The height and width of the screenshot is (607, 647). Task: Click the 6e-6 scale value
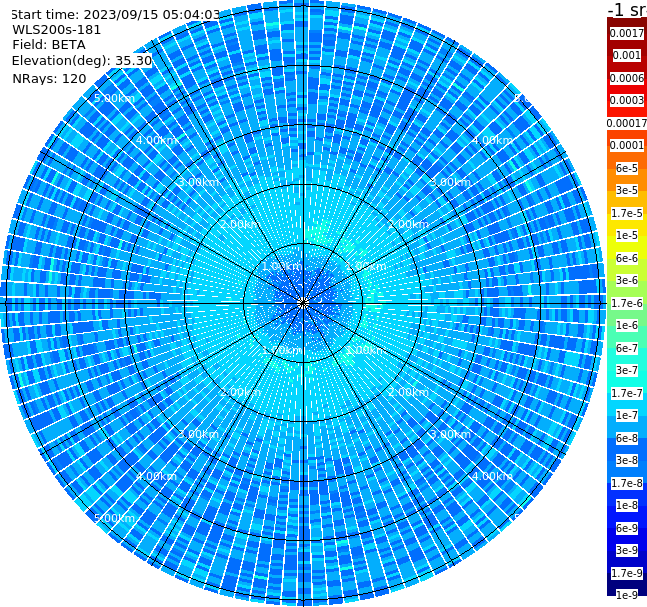(x=627, y=258)
